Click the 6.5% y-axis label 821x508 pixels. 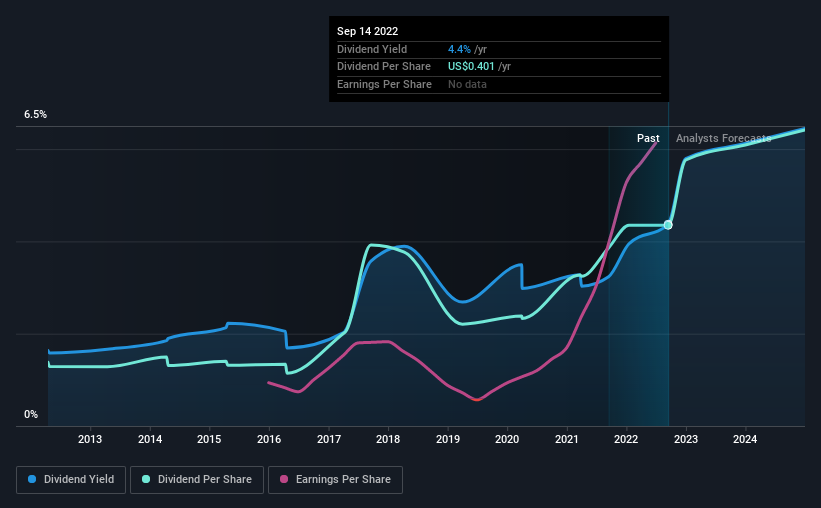36,115
